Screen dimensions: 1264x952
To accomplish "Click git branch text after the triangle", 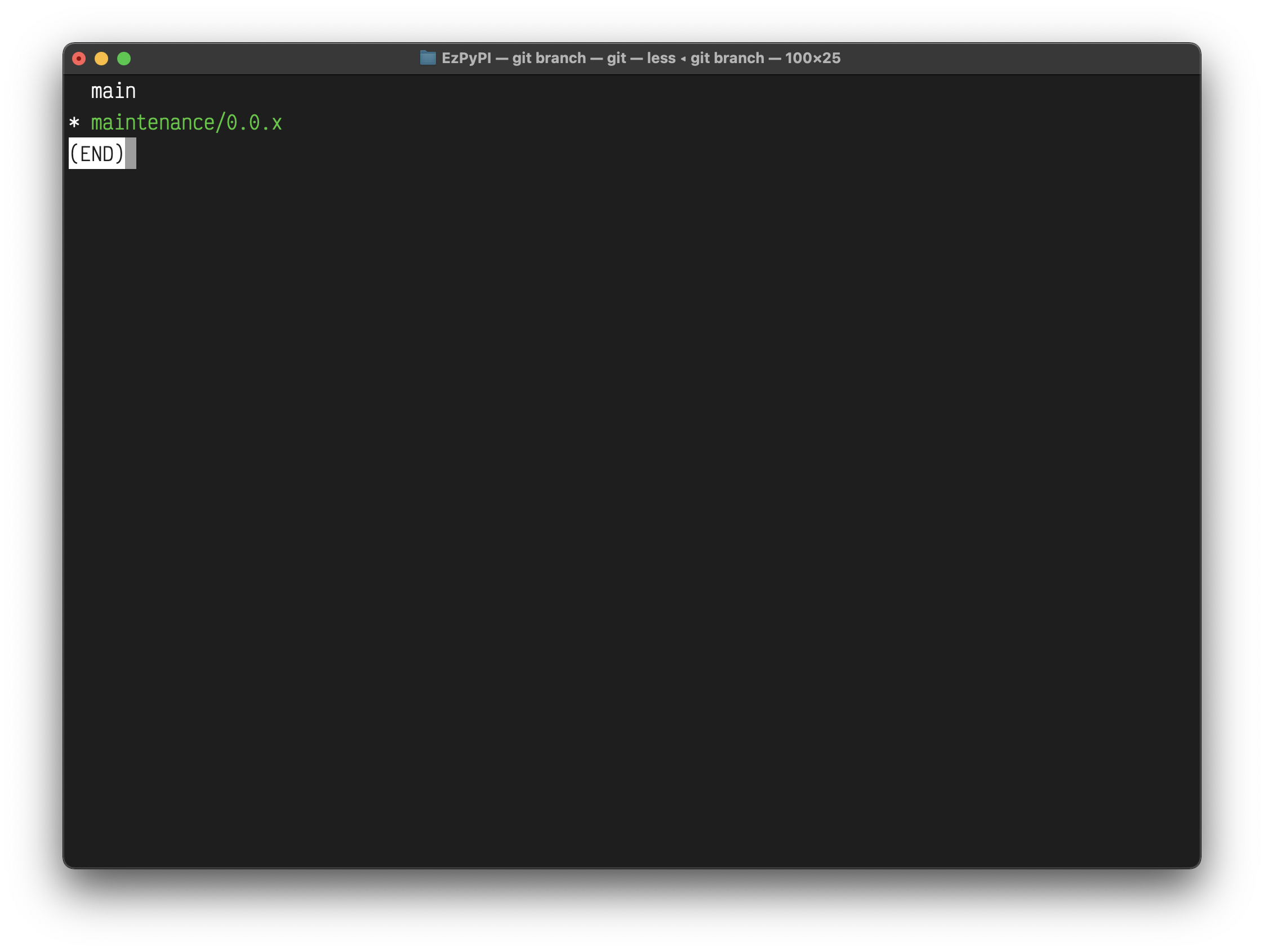I will click(x=727, y=58).
